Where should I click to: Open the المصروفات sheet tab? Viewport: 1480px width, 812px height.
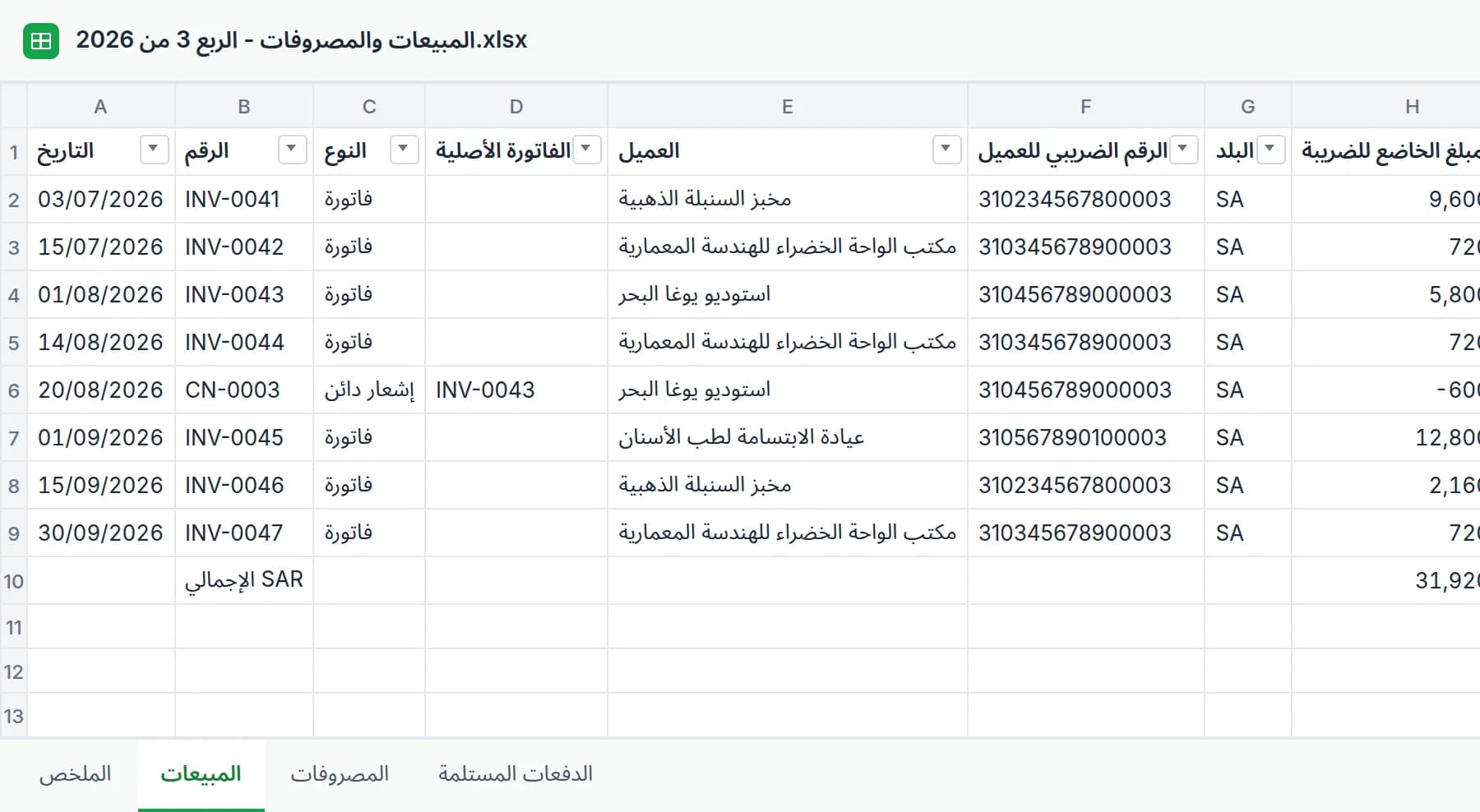pyautogui.click(x=340, y=774)
